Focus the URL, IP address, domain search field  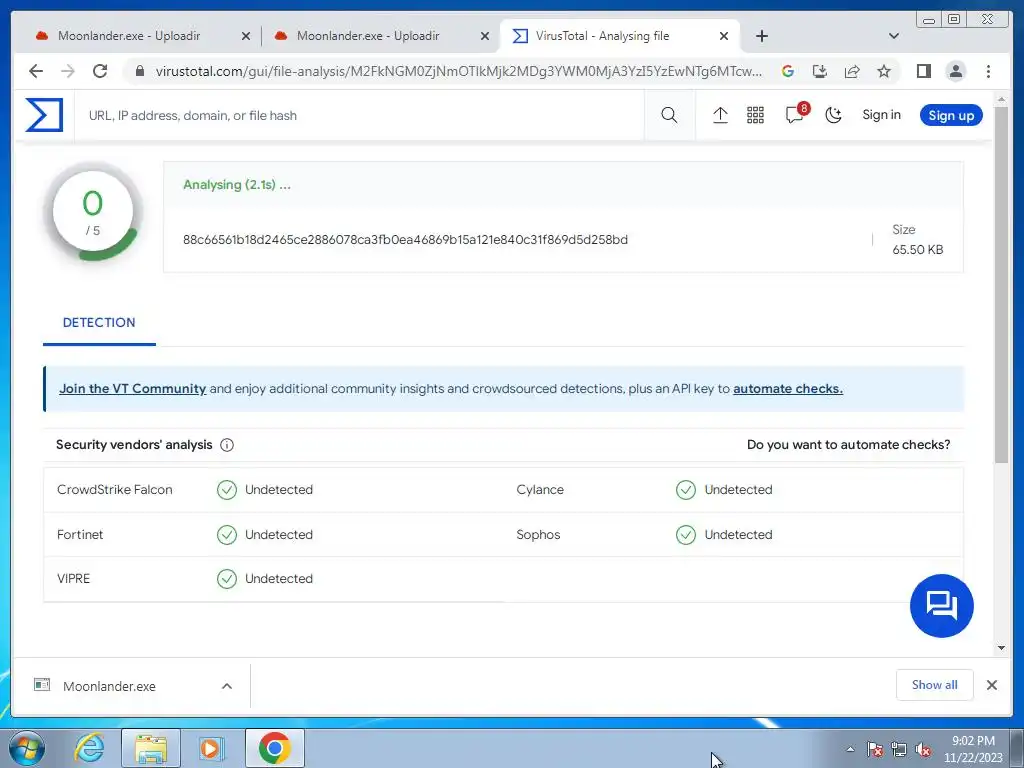coord(359,116)
